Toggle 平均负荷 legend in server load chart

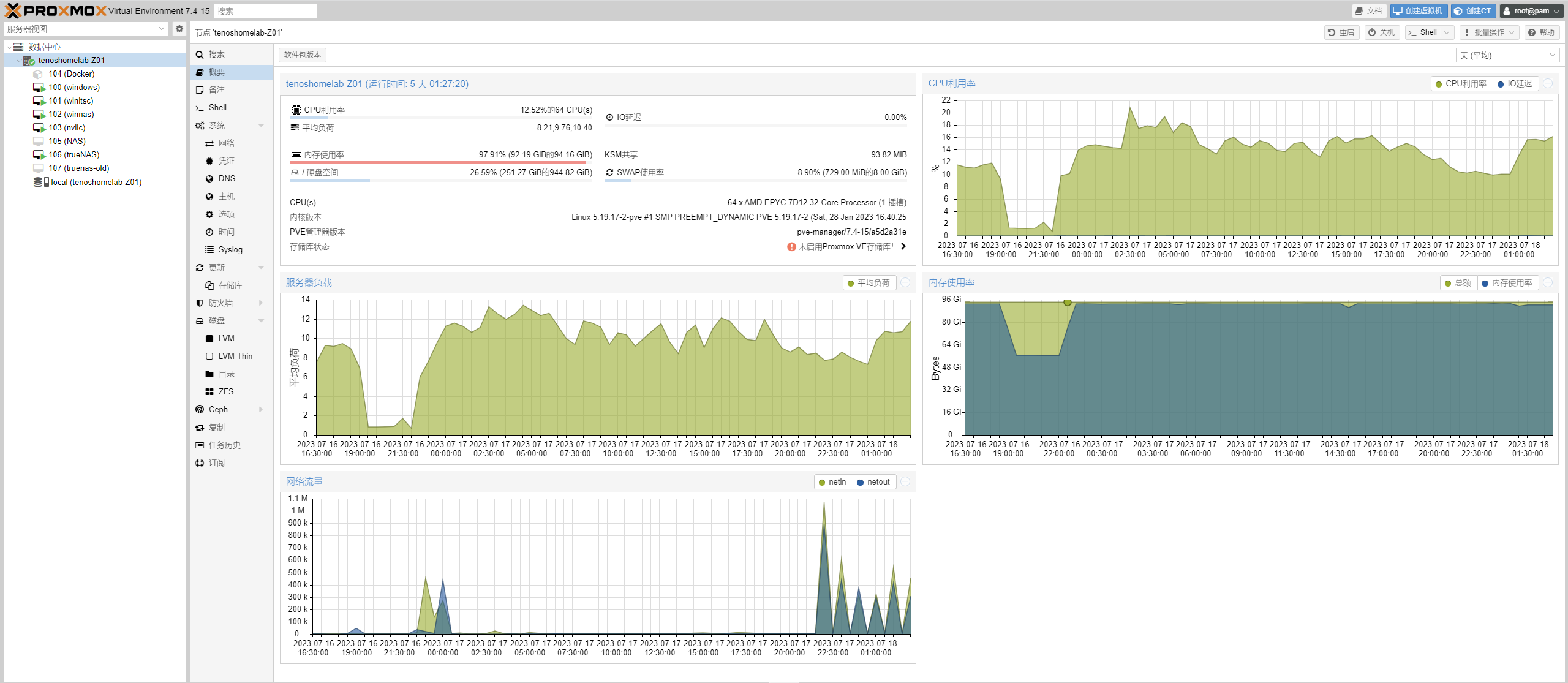point(868,283)
